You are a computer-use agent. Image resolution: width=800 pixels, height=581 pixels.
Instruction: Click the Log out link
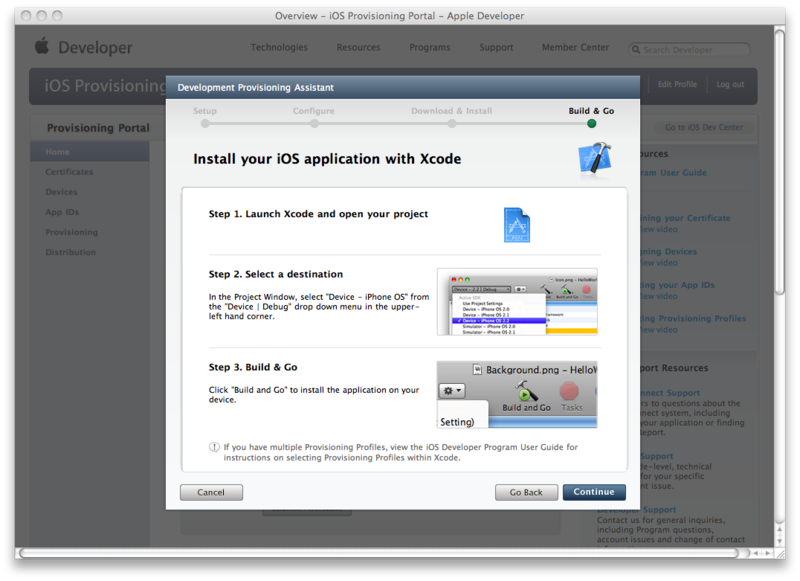pos(730,84)
